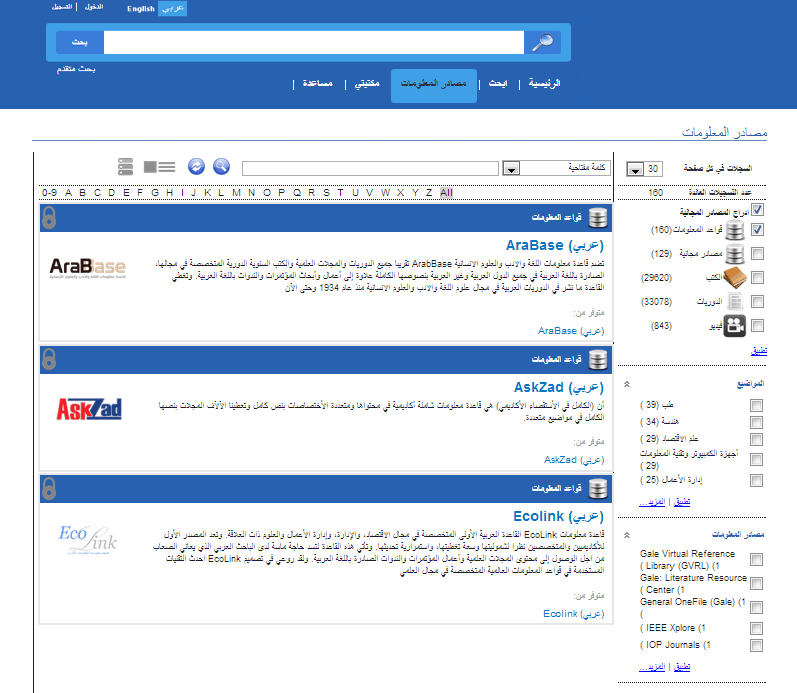Click the databases (160) filter icon

point(734,230)
